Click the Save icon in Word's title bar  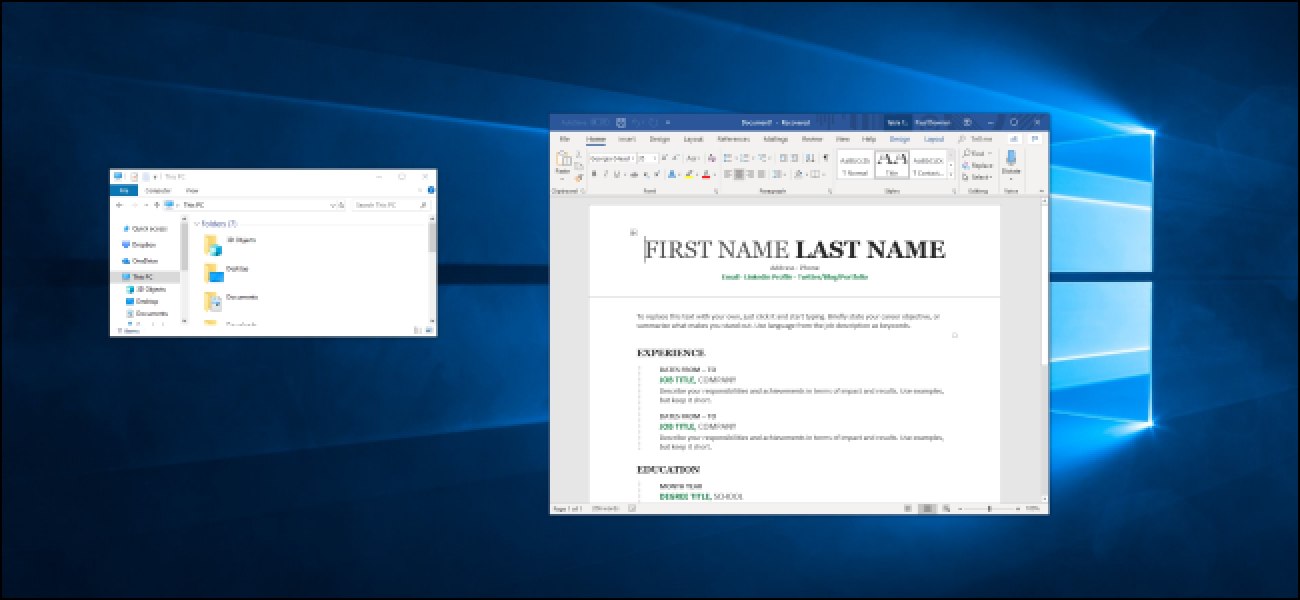(621, 123)
